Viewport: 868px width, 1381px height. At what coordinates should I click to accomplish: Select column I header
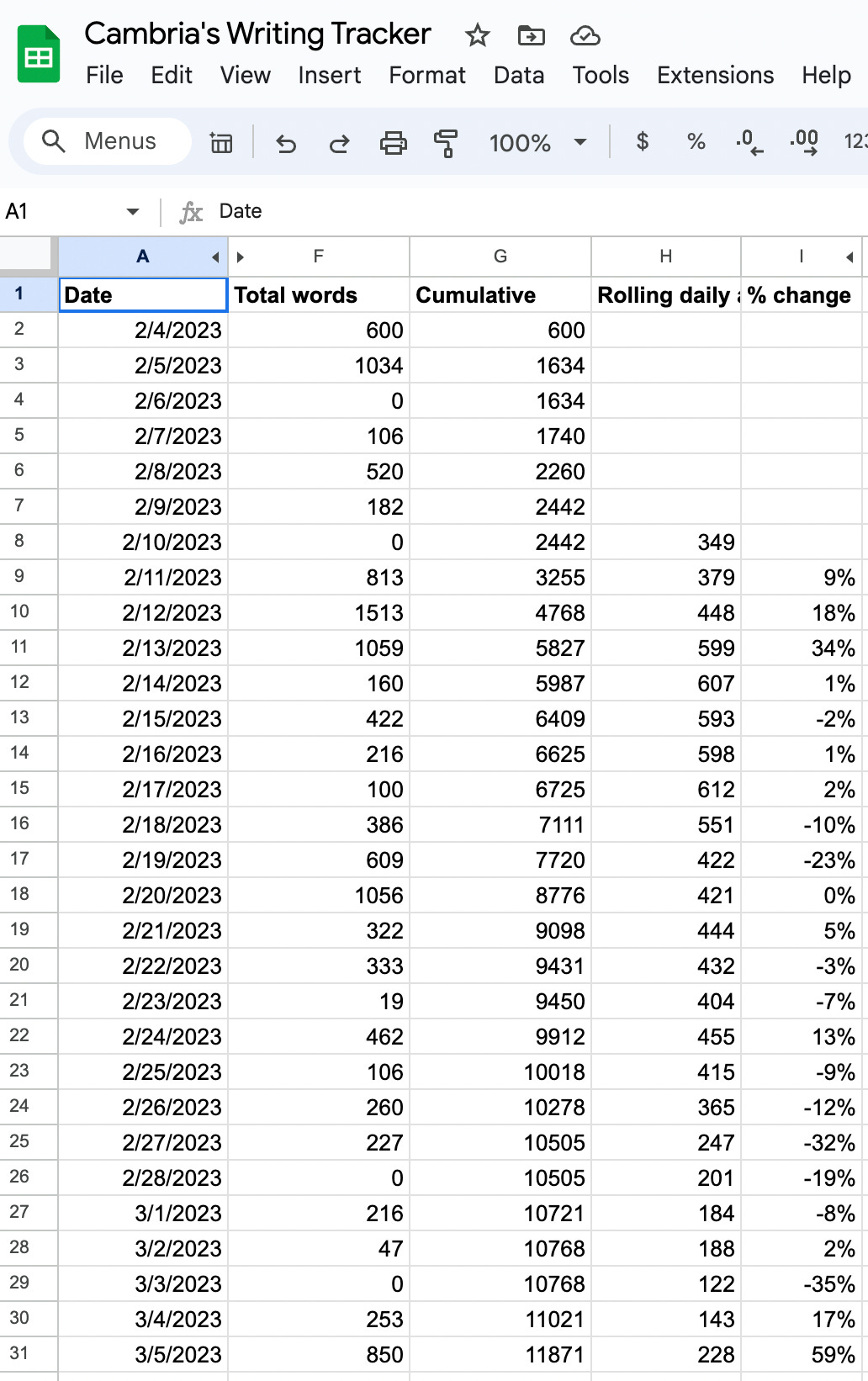coord(802,257)
